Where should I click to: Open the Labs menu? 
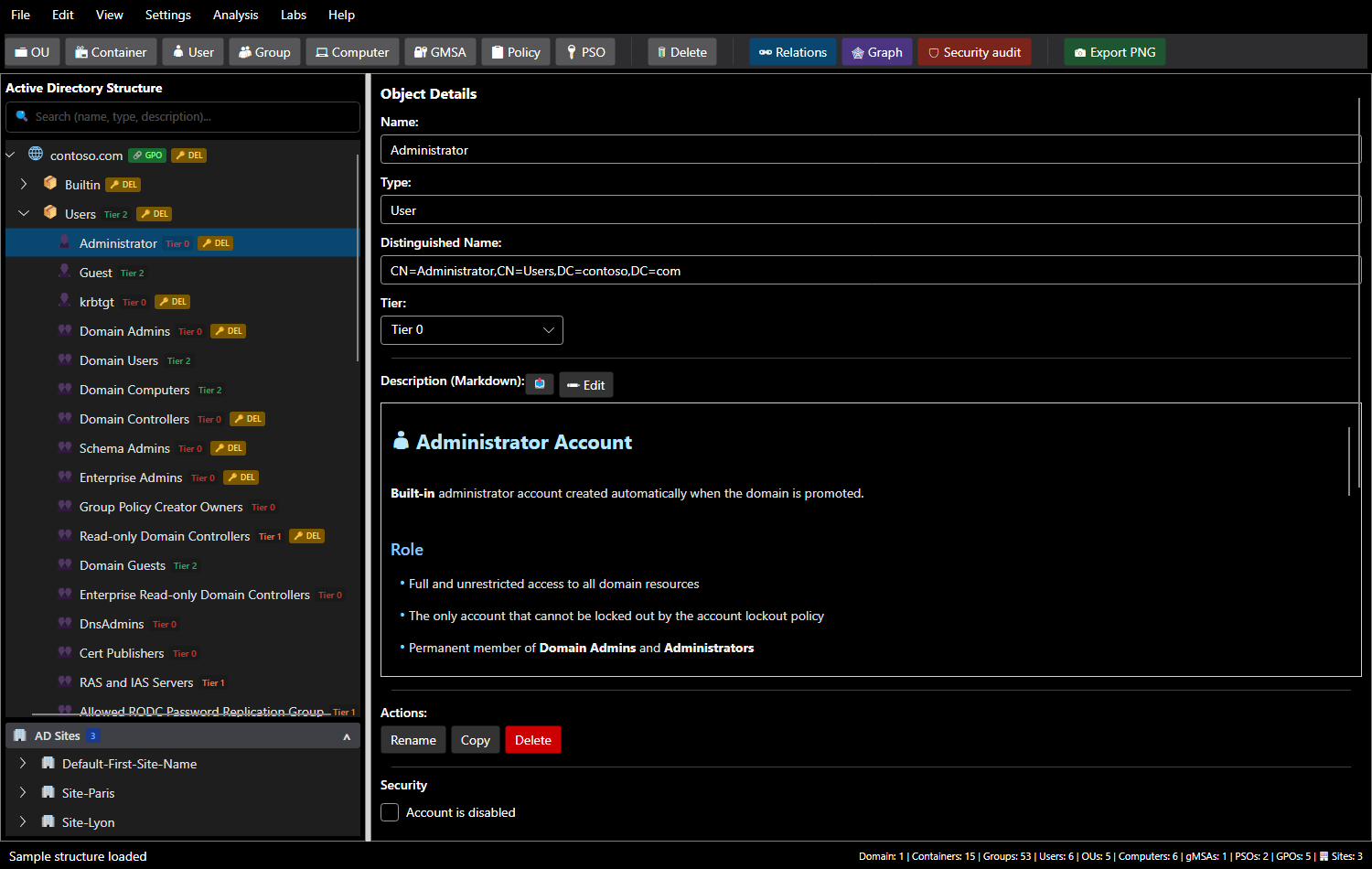click(x=294, y=15)
